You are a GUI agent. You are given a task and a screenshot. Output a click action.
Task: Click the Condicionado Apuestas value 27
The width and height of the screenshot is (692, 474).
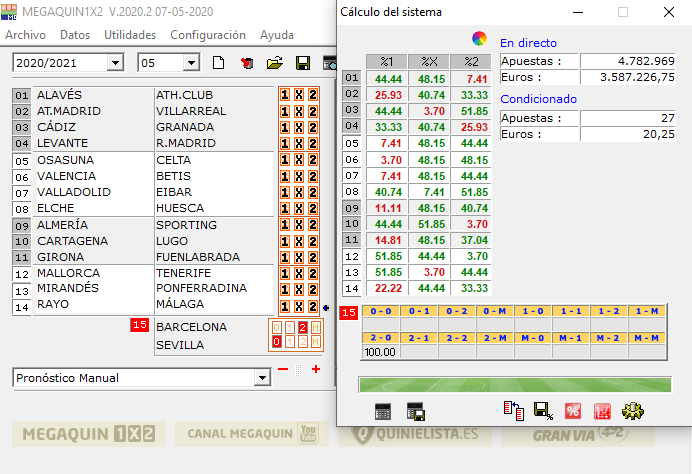tap(627, 118)
